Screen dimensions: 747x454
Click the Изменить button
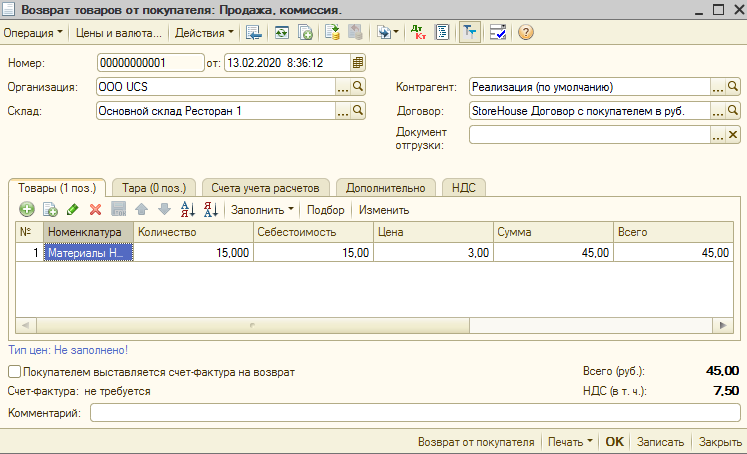384,210
